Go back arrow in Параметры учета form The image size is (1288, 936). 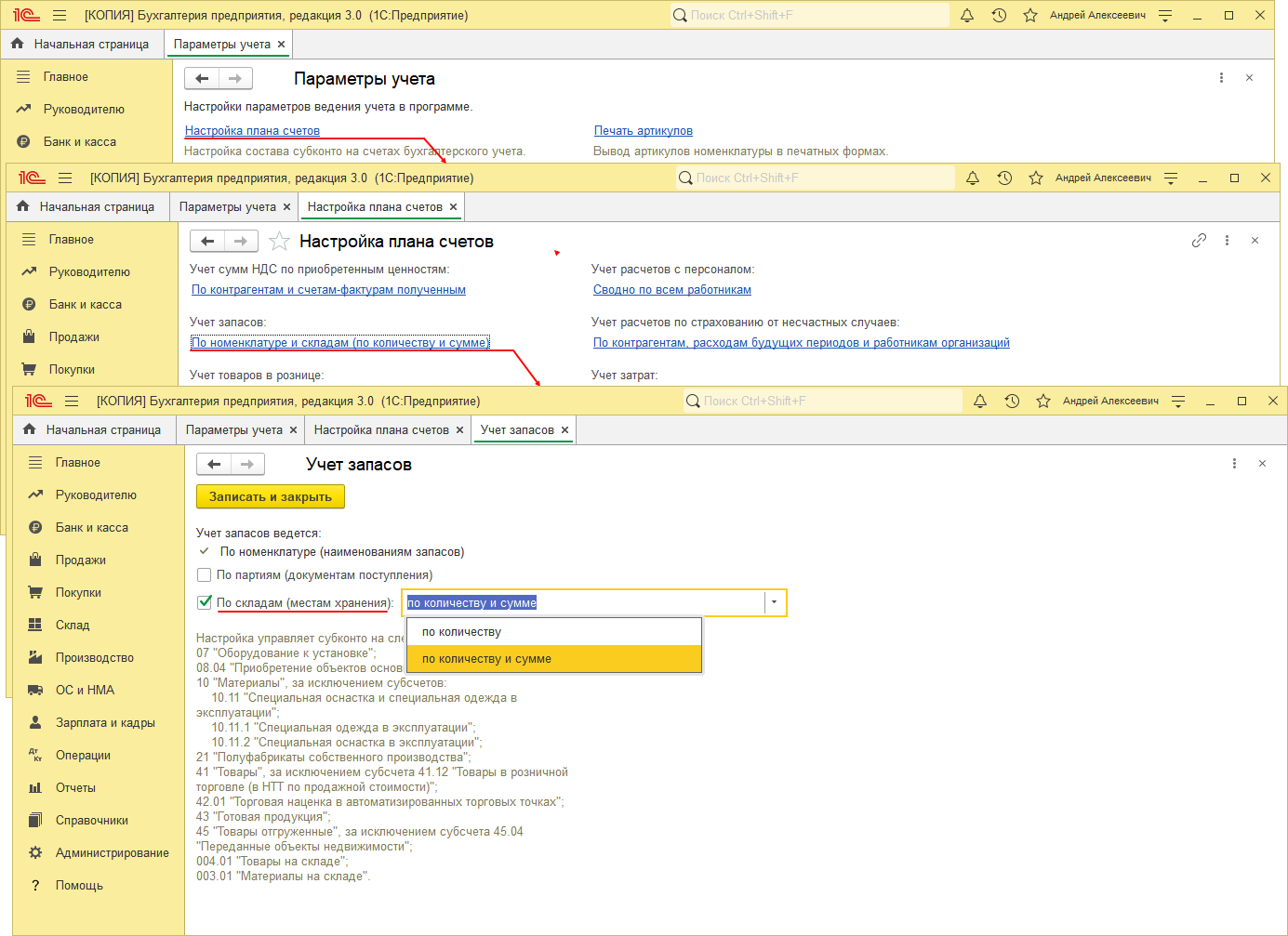point(202,79)
